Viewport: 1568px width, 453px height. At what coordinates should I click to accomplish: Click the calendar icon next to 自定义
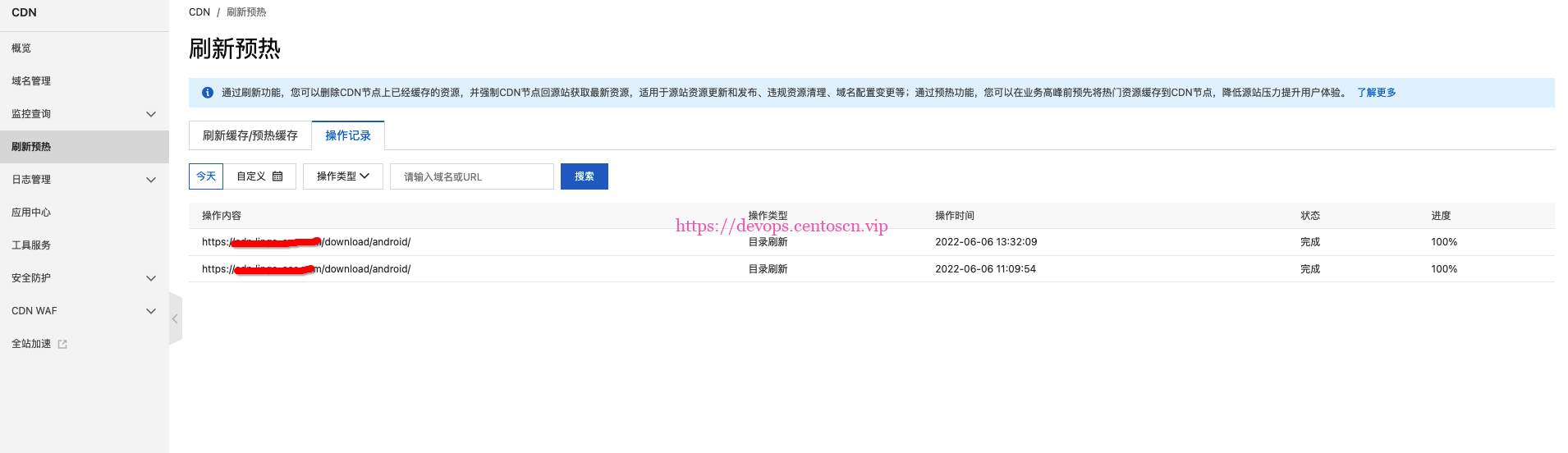coord(277,176)
